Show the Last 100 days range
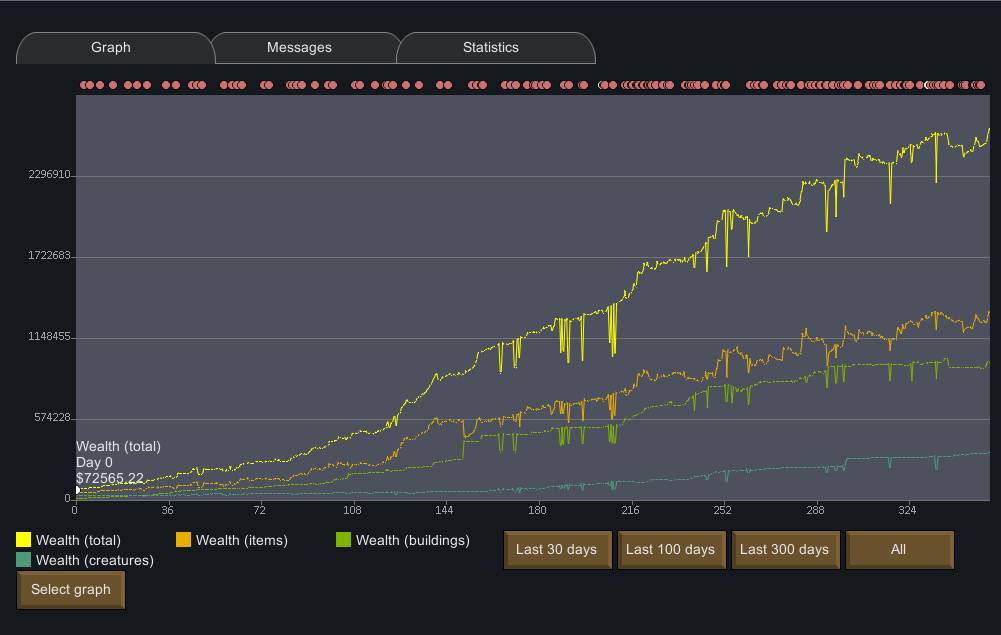Image resolution: width=1001 pixels, height=635 pixels. [671, 549]
